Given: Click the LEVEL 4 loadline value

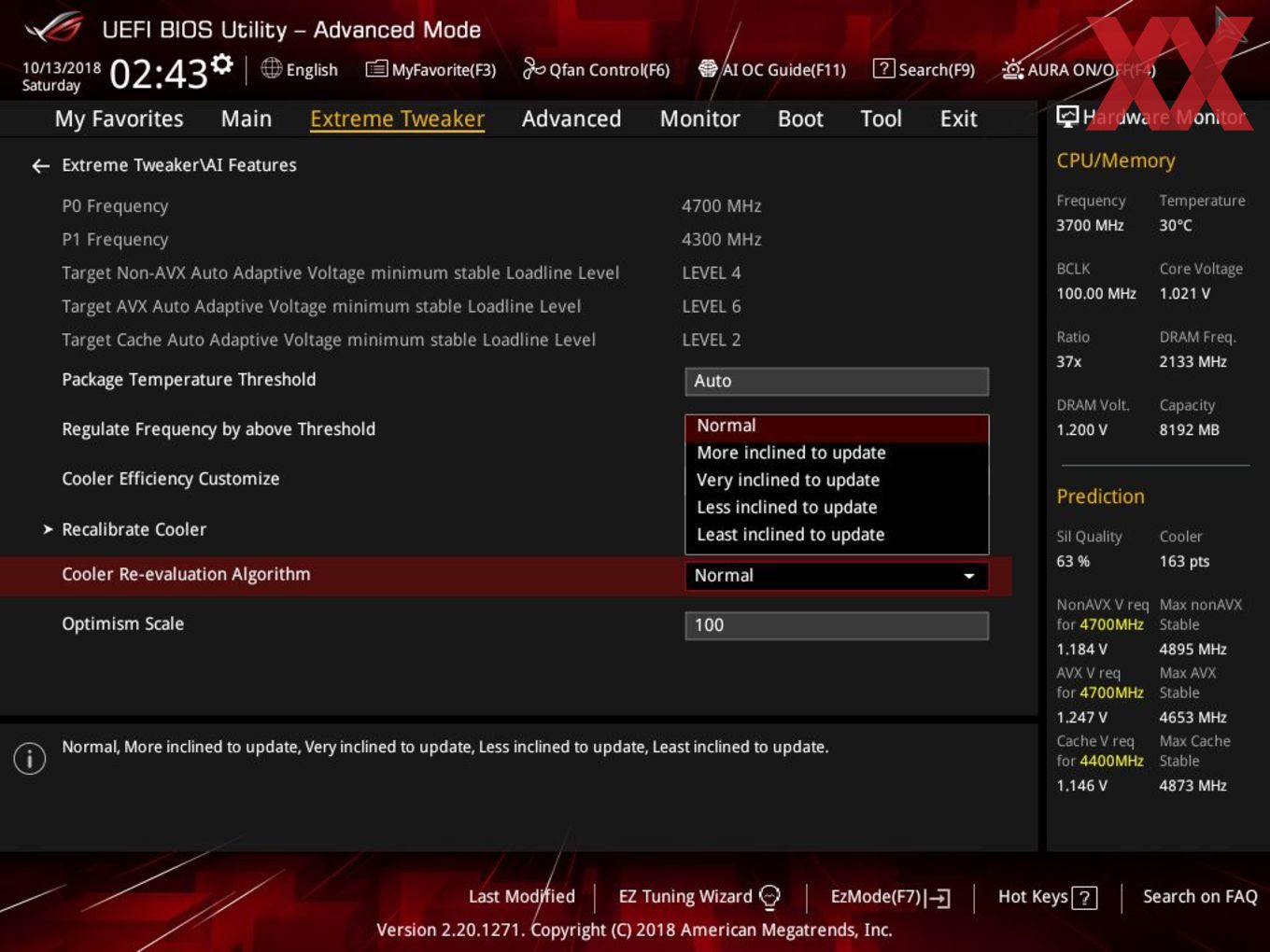Looking at the screenshot, I should tap(711, 273).
